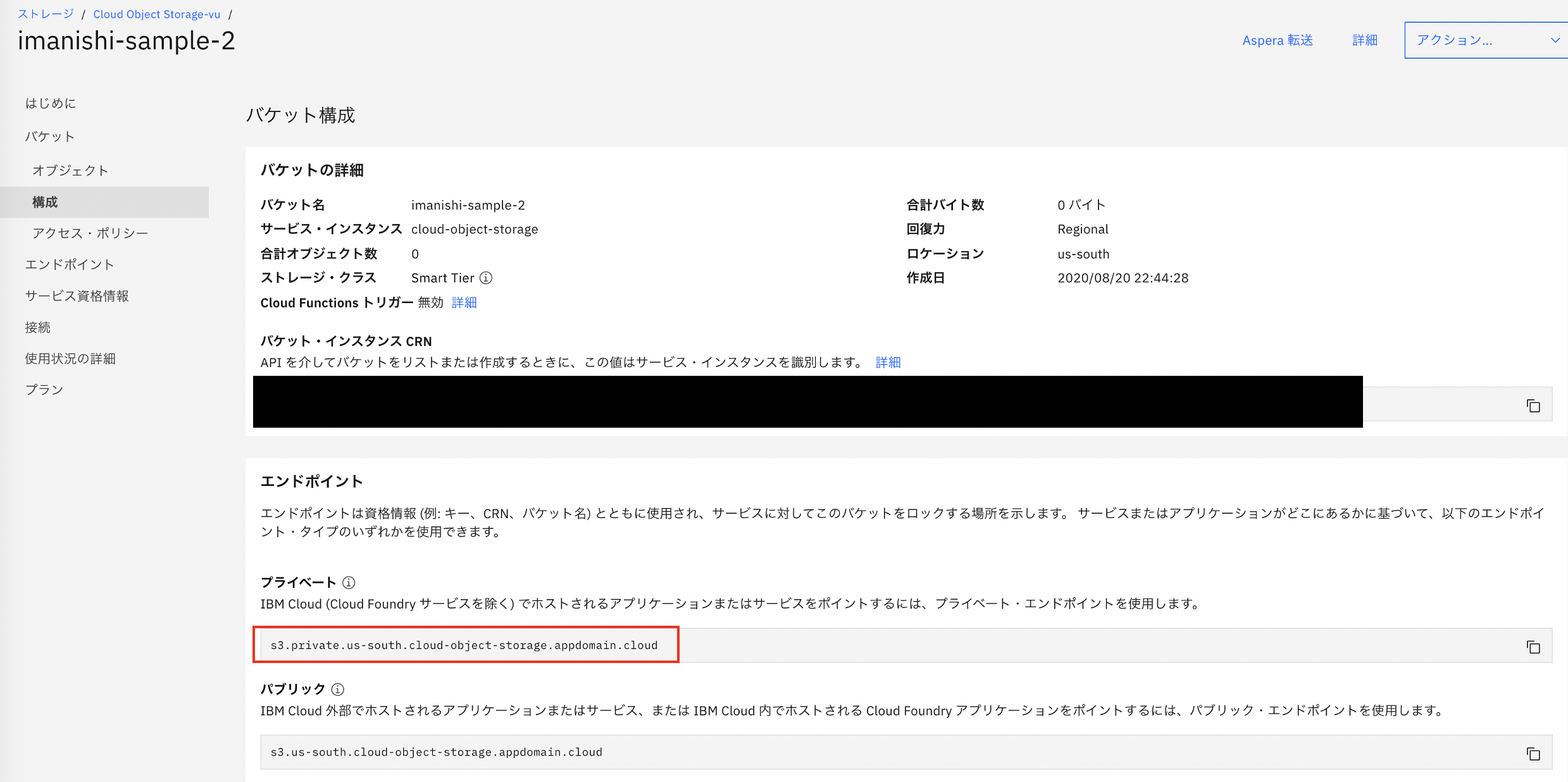Navigate to Cloud Object Storage-vu breadcrumb
This screenshot has height=782, width=1568.
(x=156, y=14)
